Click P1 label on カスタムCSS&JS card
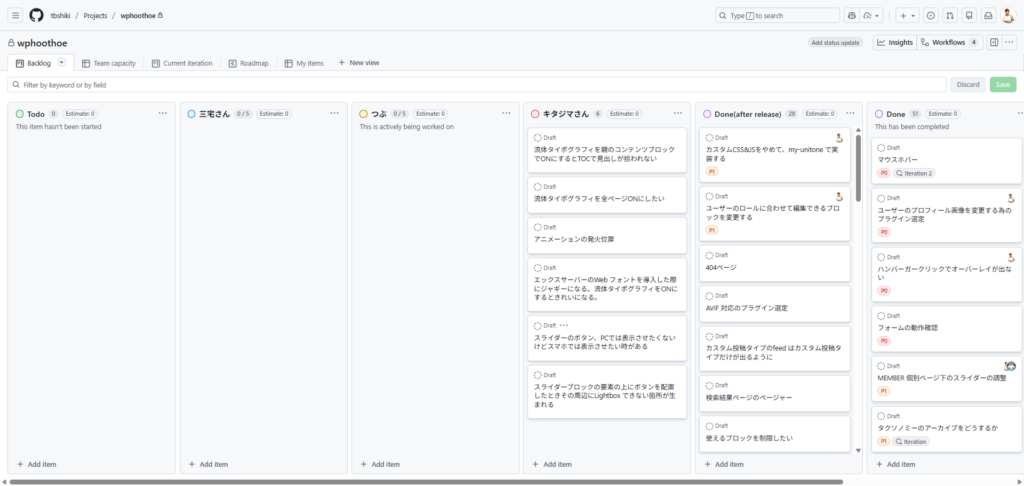This screenshot has width=1024, height=486. [712, 172]
